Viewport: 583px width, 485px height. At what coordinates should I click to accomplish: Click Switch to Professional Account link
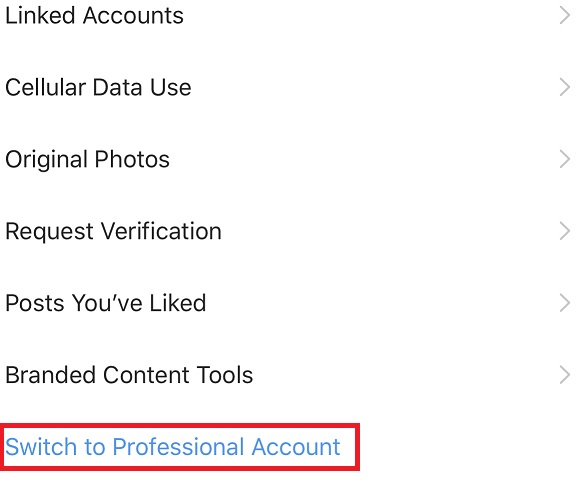coord(173,446)
